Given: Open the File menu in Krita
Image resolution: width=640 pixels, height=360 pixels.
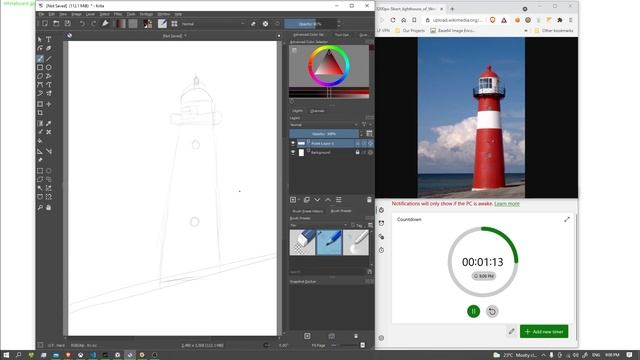Looking at the screenshot, I should click(42, 14).
